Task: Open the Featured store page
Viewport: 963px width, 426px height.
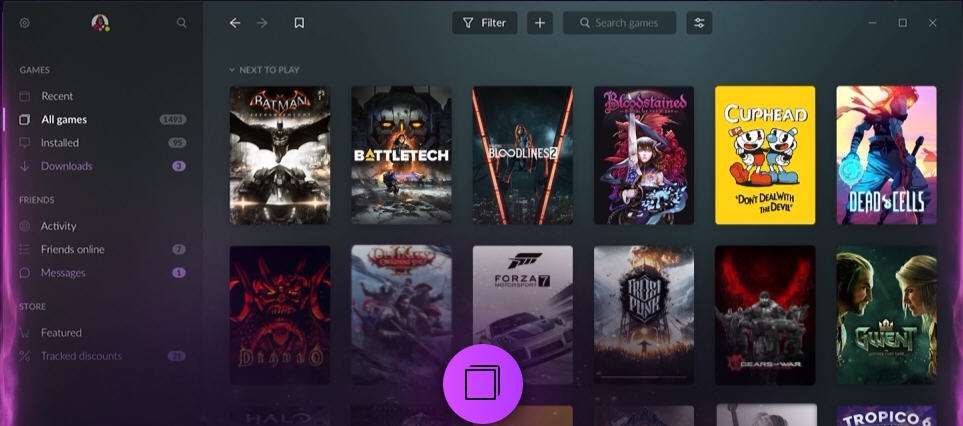Action: tap(61, 333)
